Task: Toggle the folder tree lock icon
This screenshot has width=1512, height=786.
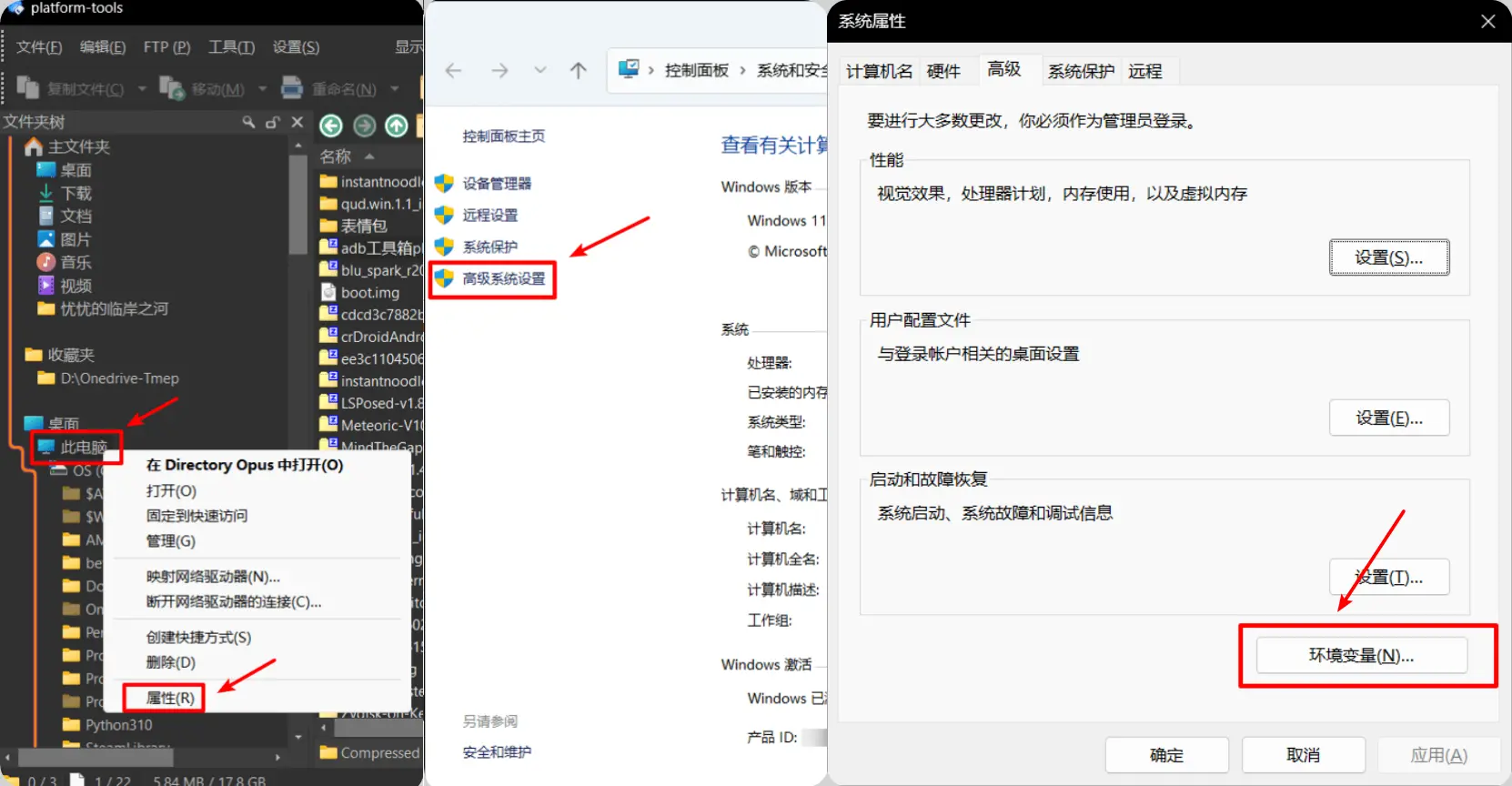Action: pyautogui.click(x=272, y=122)
